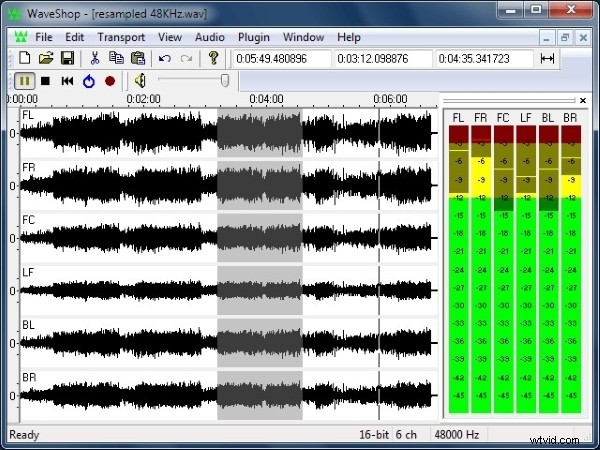Open the Edit menu

pos(74,37)
